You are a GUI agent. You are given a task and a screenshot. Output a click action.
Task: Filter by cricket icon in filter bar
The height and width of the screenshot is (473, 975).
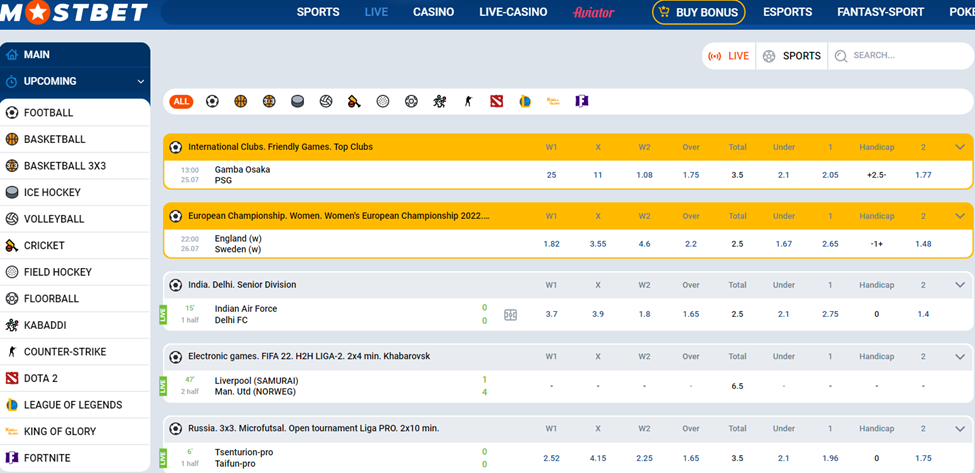(x=354, y=101)
